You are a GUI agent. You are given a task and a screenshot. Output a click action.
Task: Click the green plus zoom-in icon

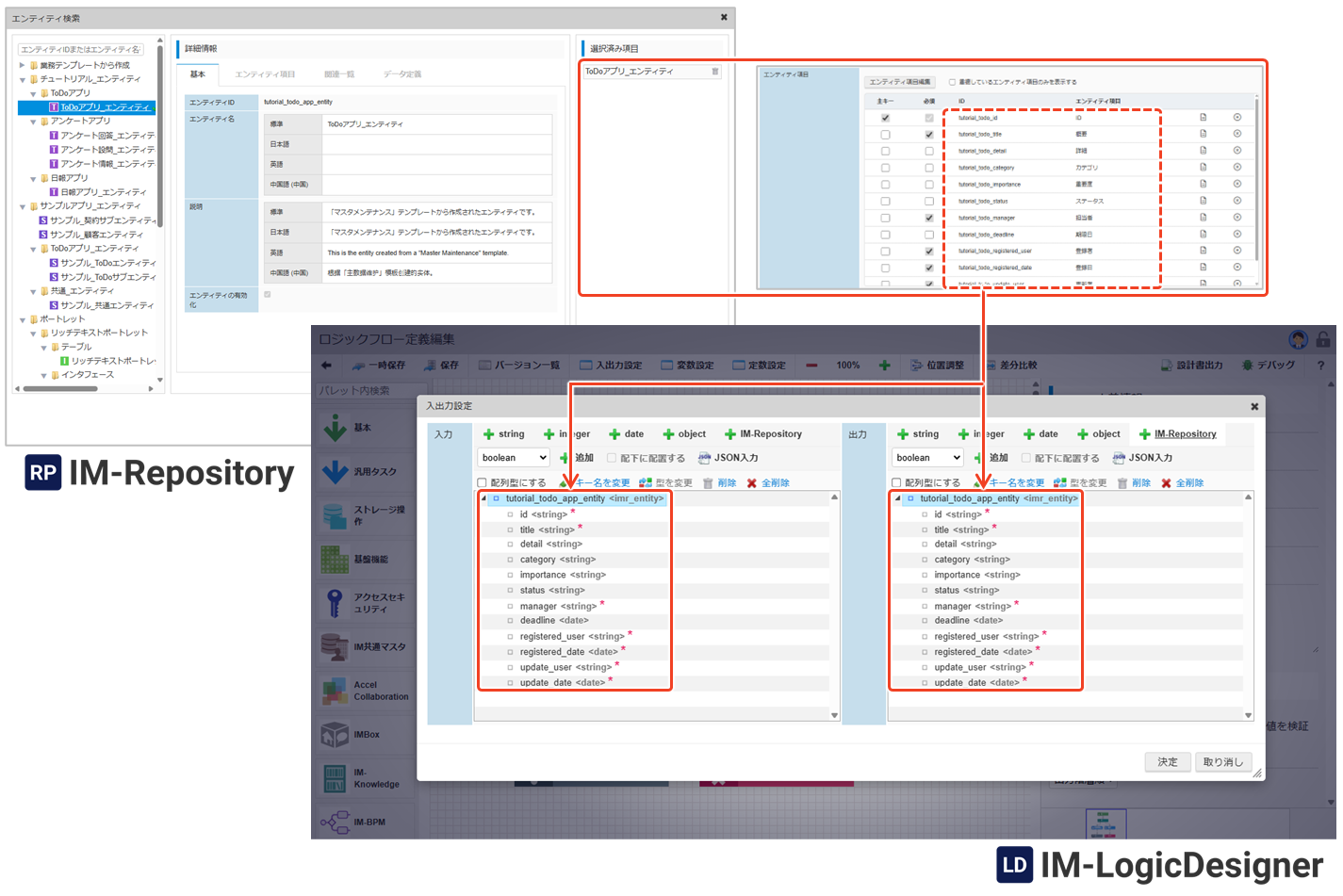pyautogui.click(x=884, y=366)
